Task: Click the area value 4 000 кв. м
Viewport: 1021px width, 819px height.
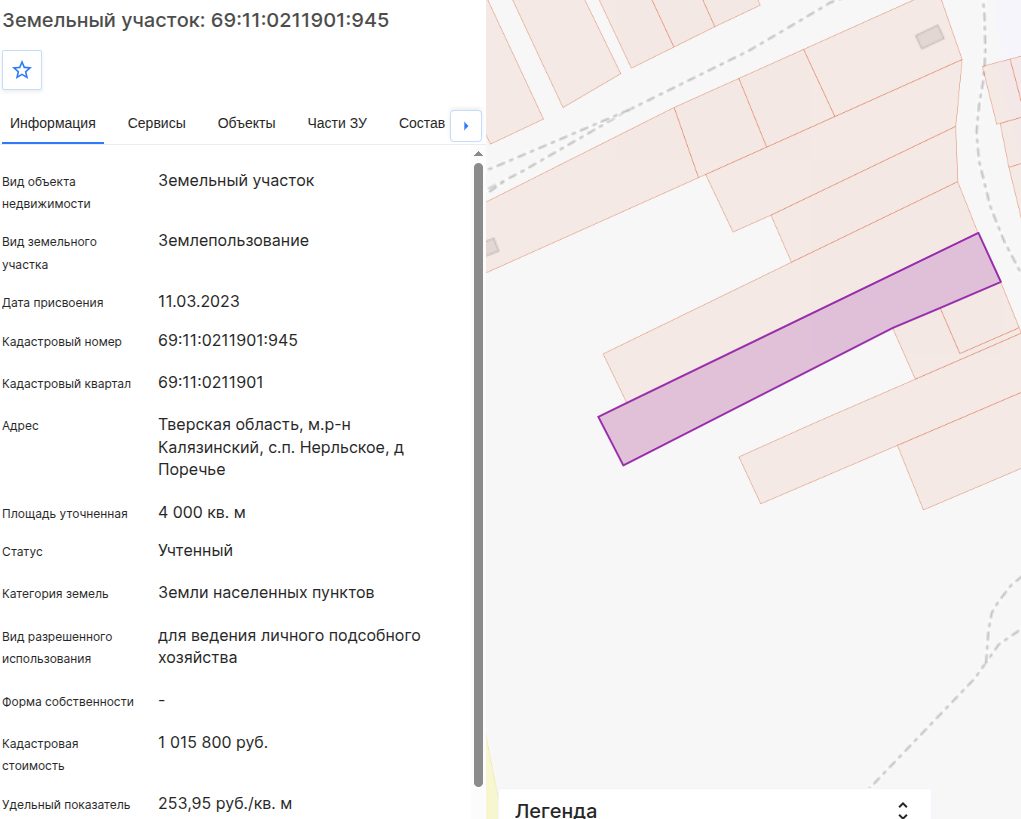Action: tap(202, 512)
